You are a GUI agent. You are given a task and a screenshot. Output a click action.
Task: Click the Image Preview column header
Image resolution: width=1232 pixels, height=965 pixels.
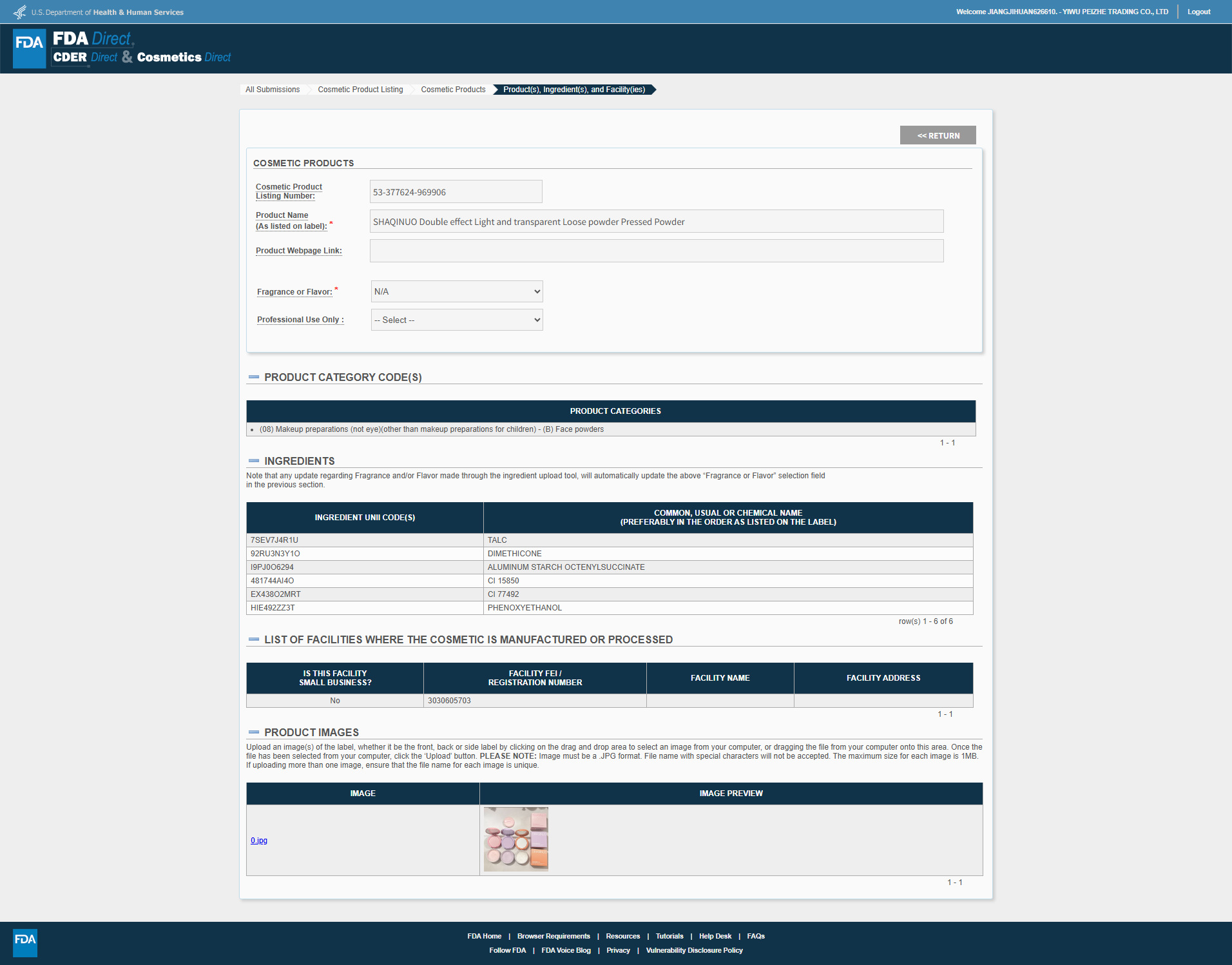coord(731,794)
